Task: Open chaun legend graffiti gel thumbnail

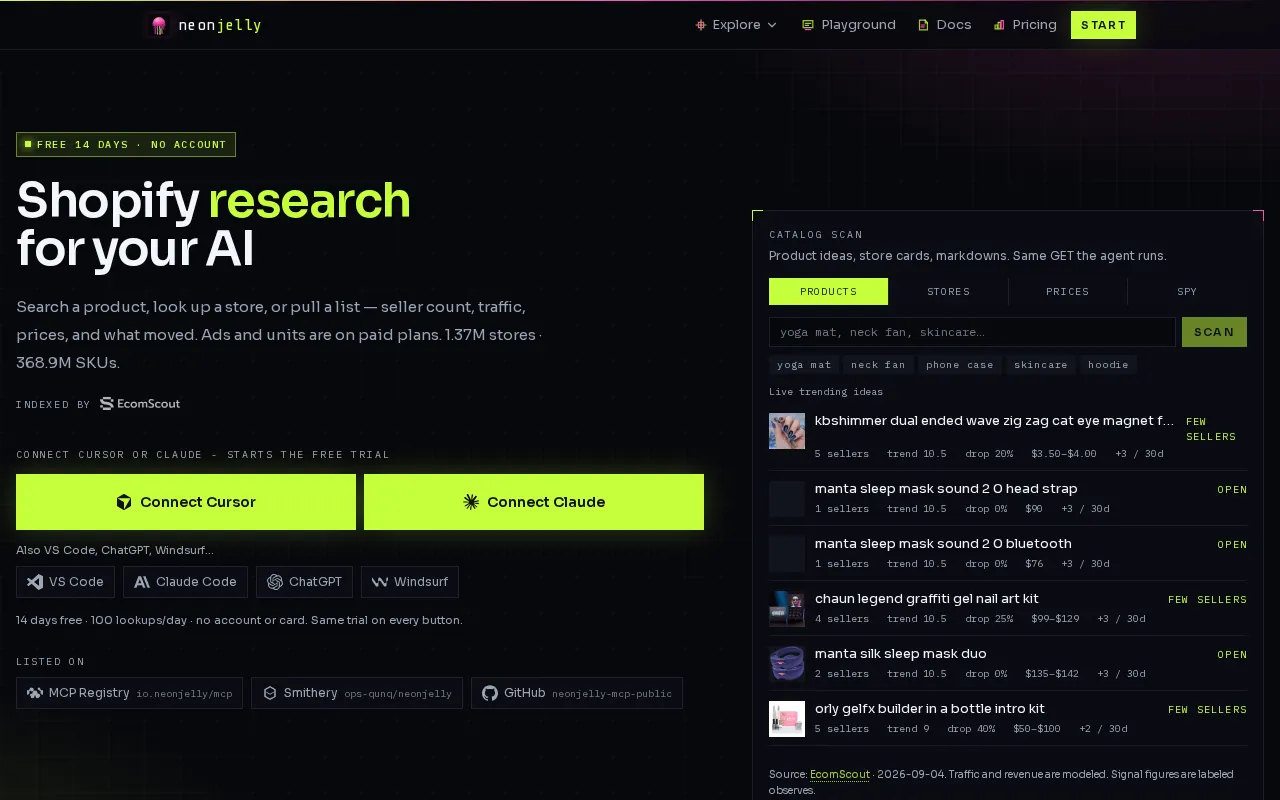Action: tap(787, 609)
